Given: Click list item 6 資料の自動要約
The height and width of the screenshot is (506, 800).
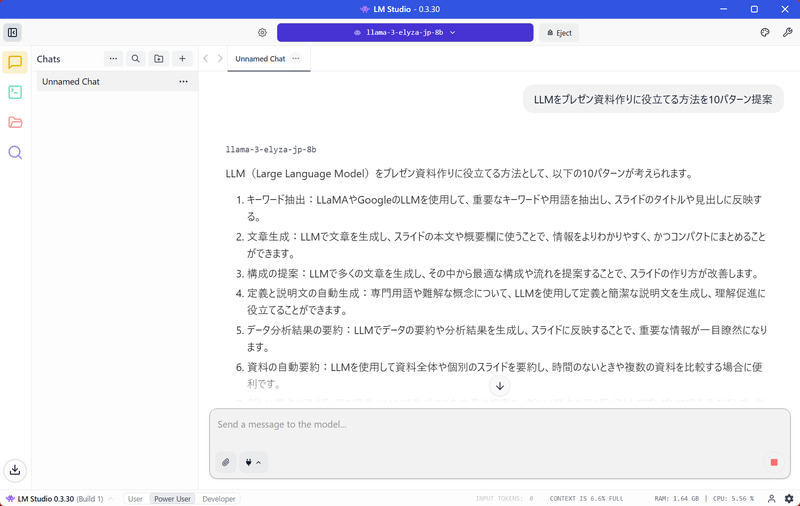Looking at the screenshot, I should 499,375.
